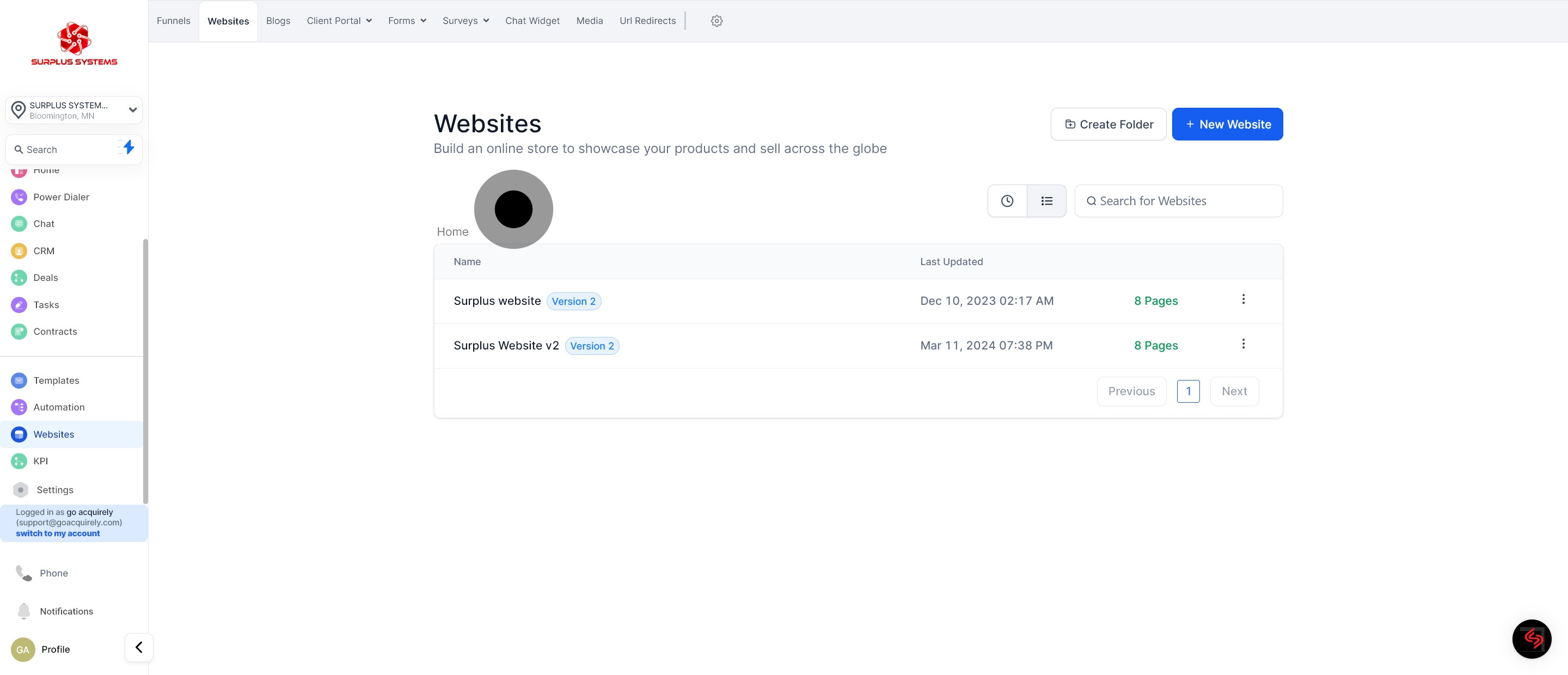Viewport: 1568px width, 675px height.
Task: Open the Surveys dropdown
Action: pyautogui.click(x=465, y=20)
